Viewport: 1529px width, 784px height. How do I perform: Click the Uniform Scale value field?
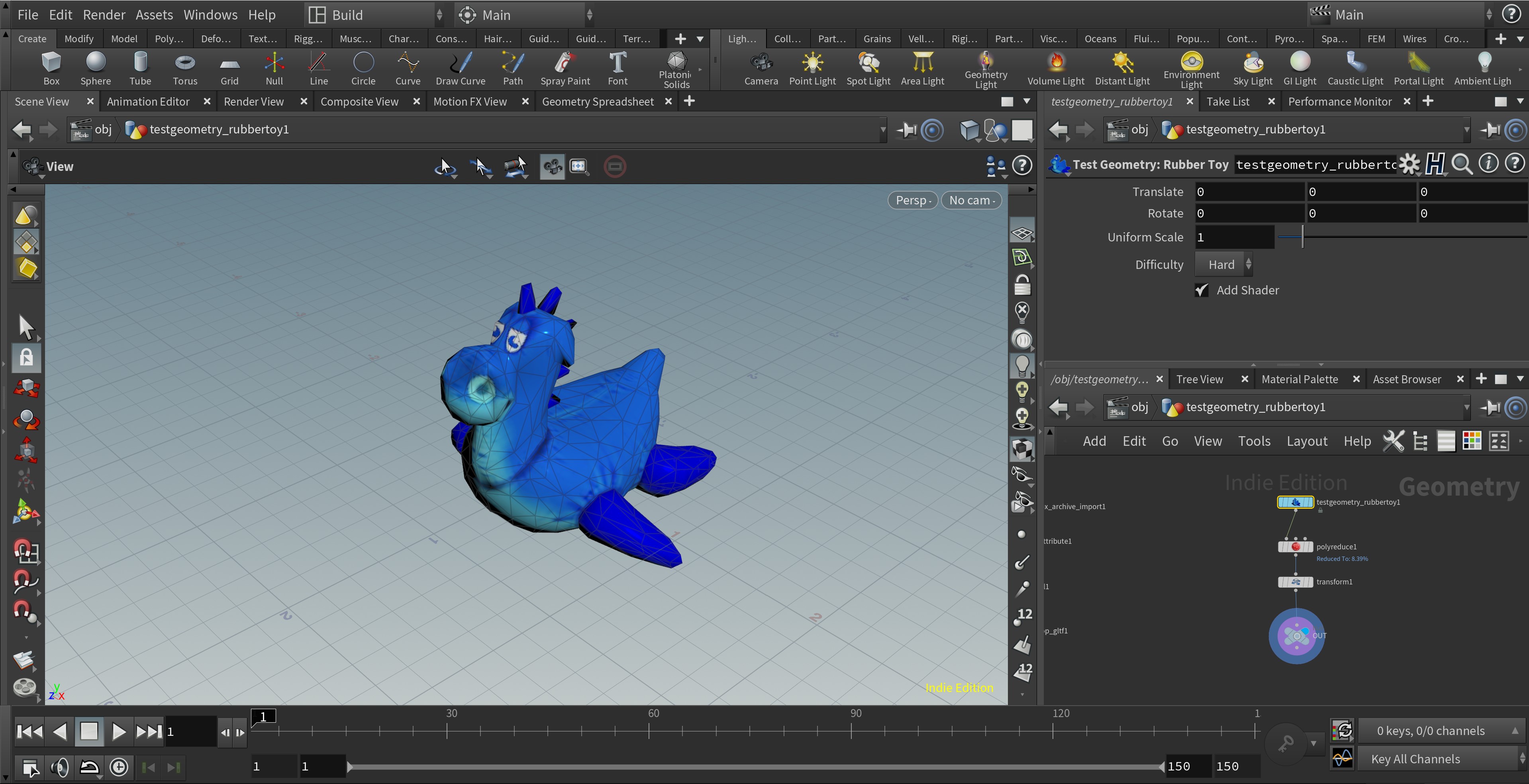point(1234,237)
